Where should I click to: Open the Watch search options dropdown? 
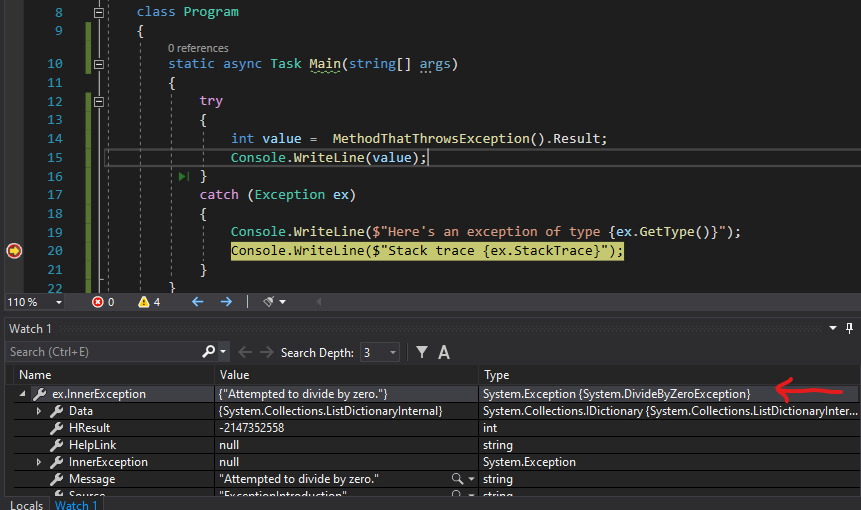point(223,352)
